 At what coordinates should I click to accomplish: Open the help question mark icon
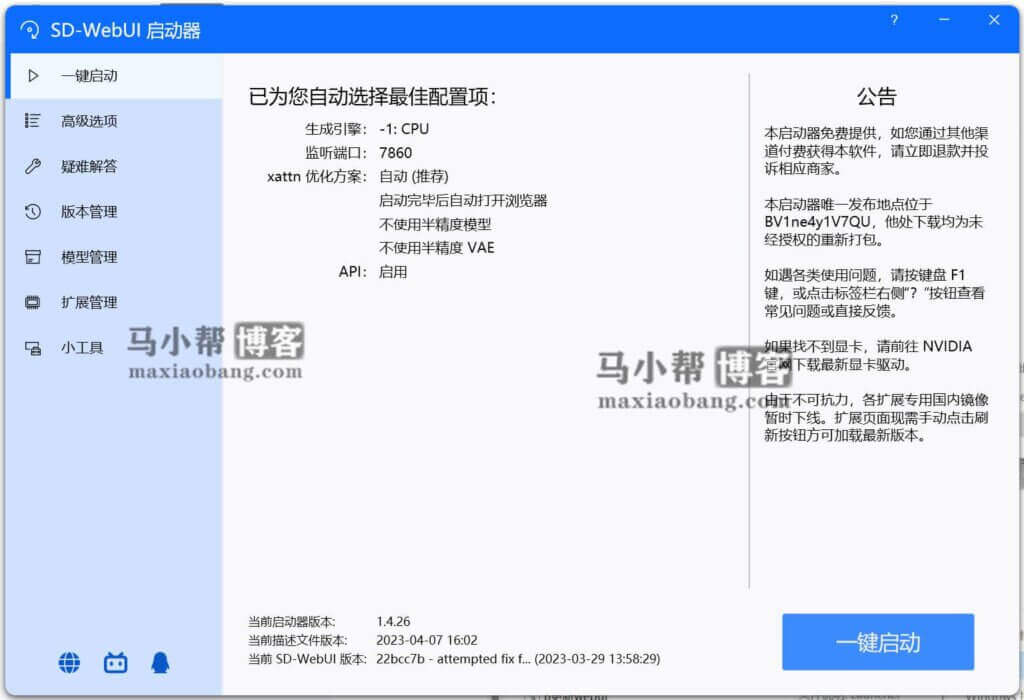tap(893, 20)
